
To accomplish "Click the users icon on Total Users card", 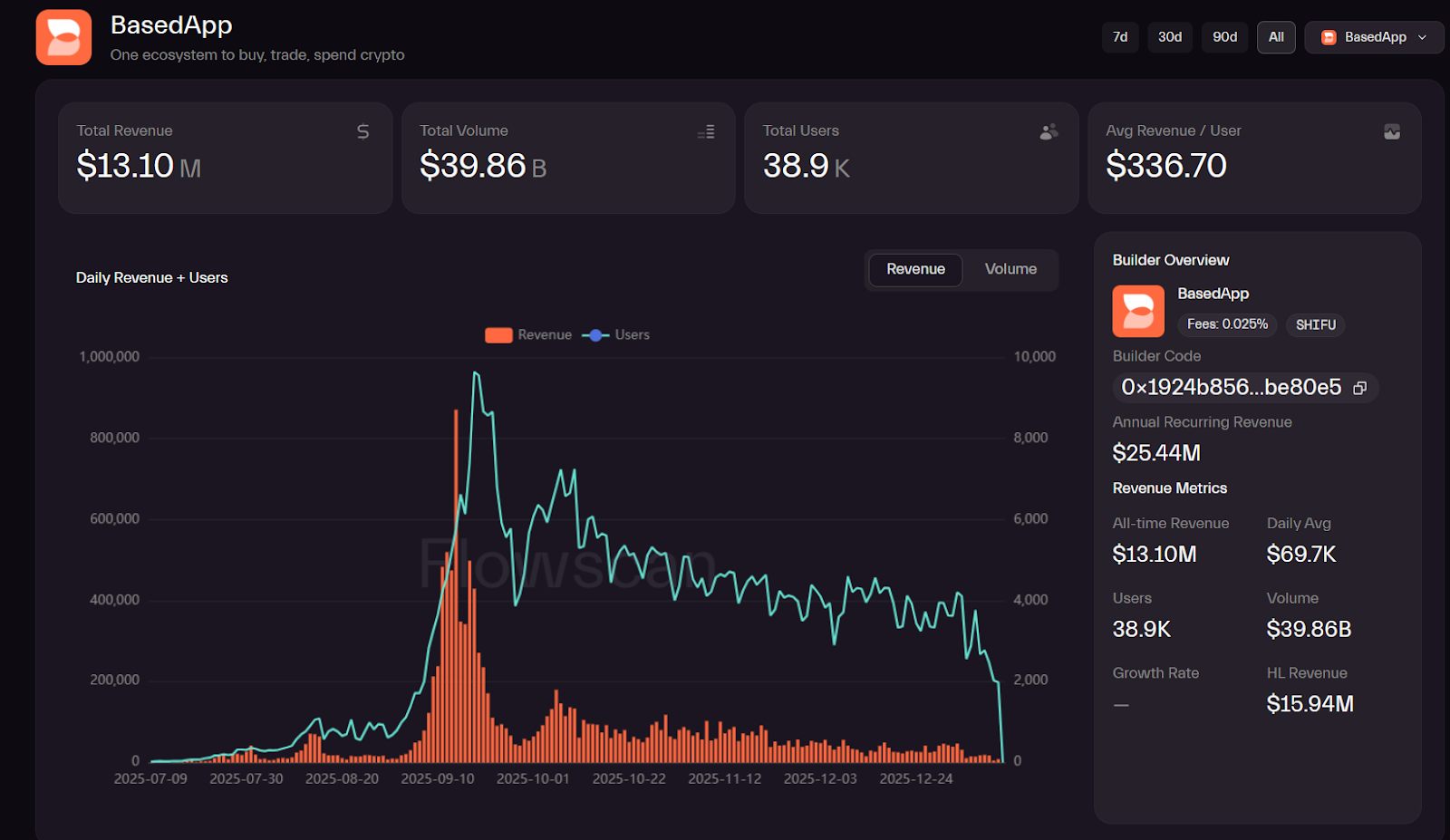I will pyautogui.click(x=1049, y=131).
